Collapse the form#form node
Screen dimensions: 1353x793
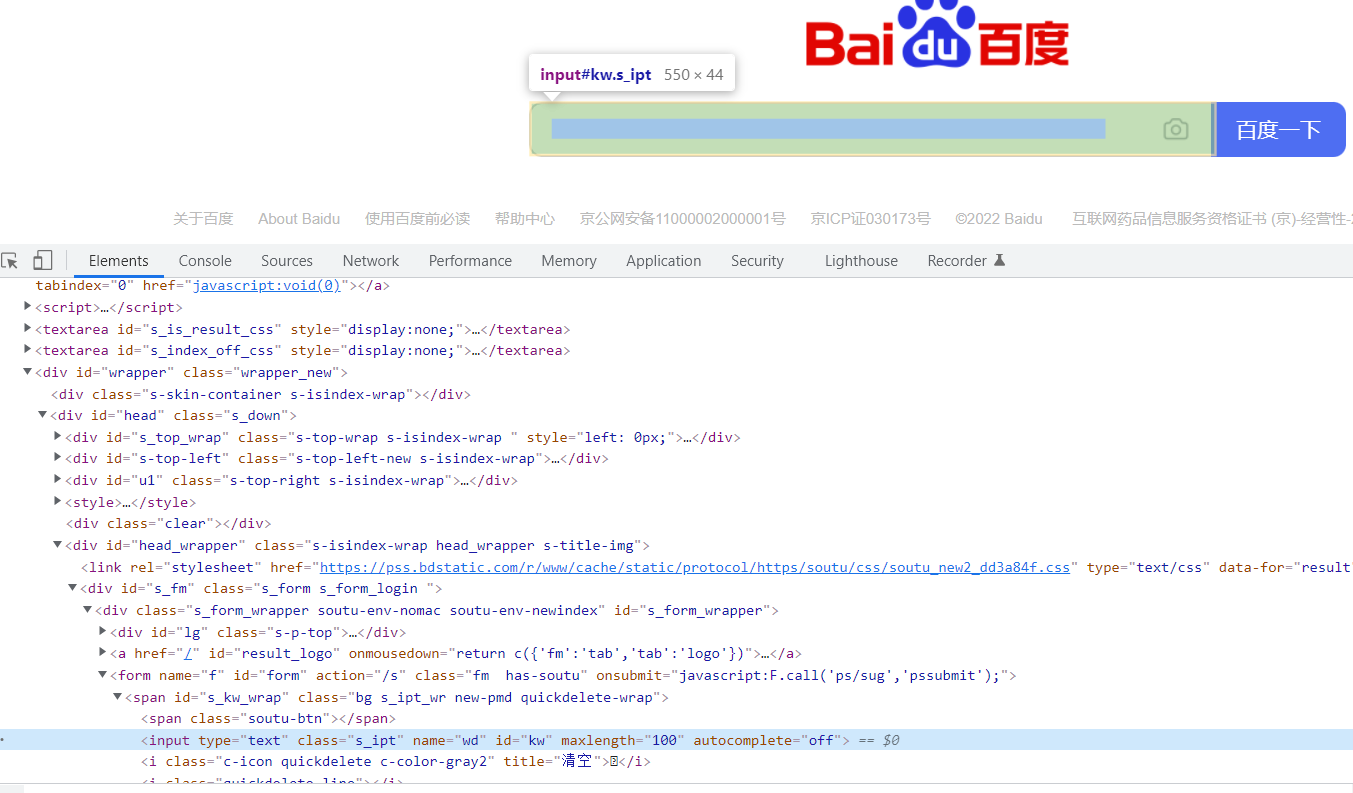(103, 675)
